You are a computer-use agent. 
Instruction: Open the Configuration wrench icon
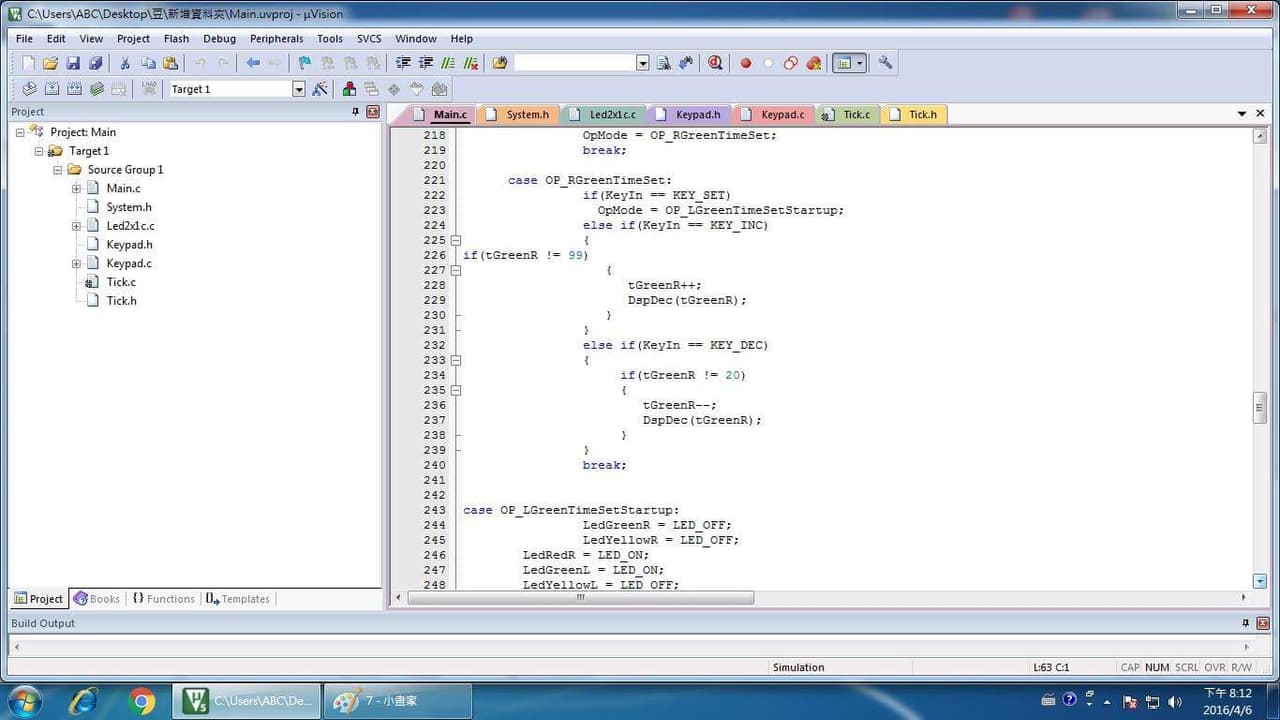point(885,62)
